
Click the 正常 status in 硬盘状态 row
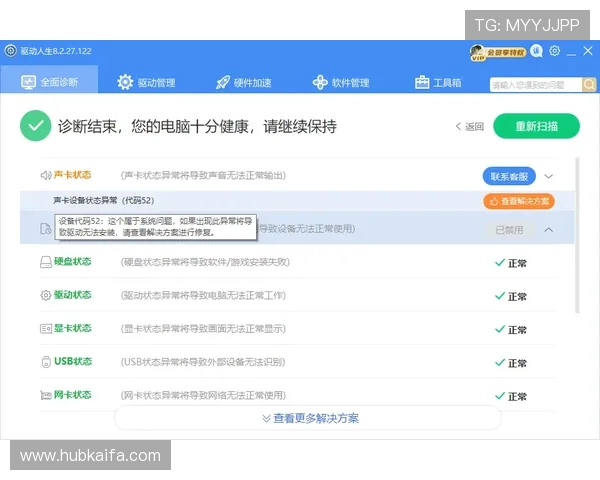click(x=511, y=263)
